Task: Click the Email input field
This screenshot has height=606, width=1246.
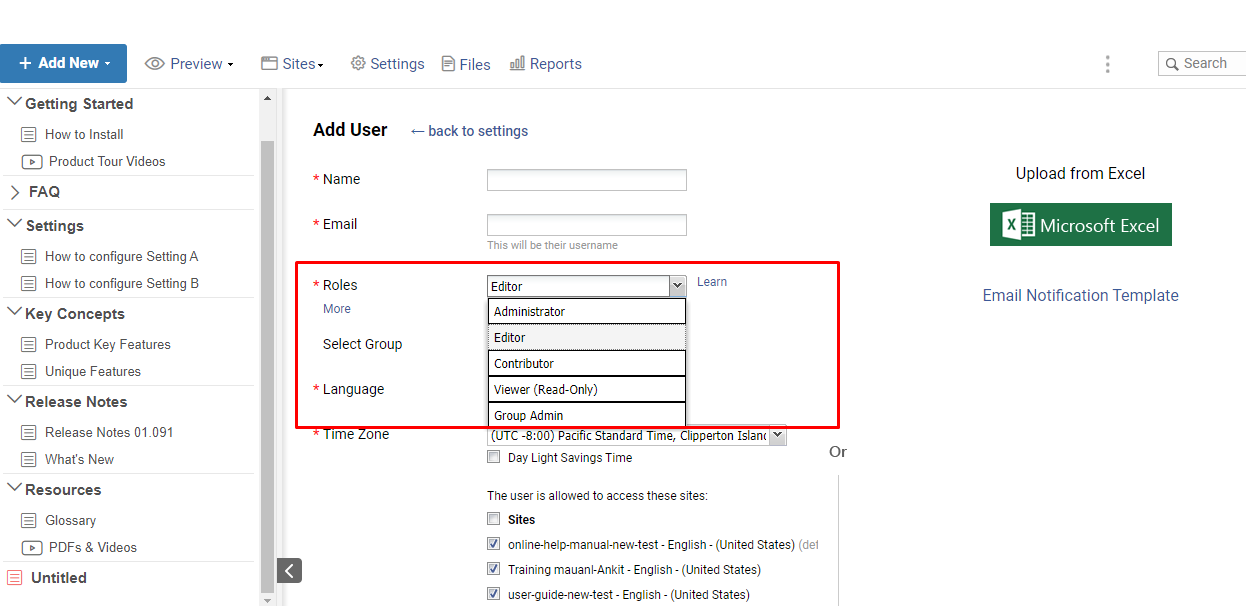Action: tap(587, 225)
